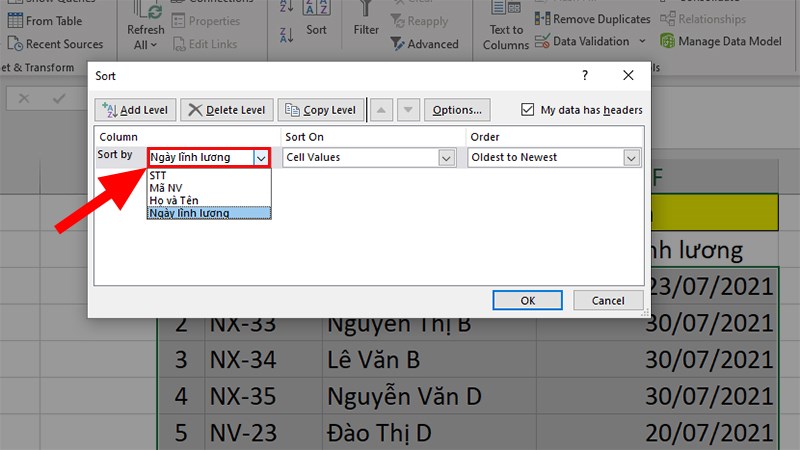Click Edit Links in the ribbon

click(x=205, y=44)
